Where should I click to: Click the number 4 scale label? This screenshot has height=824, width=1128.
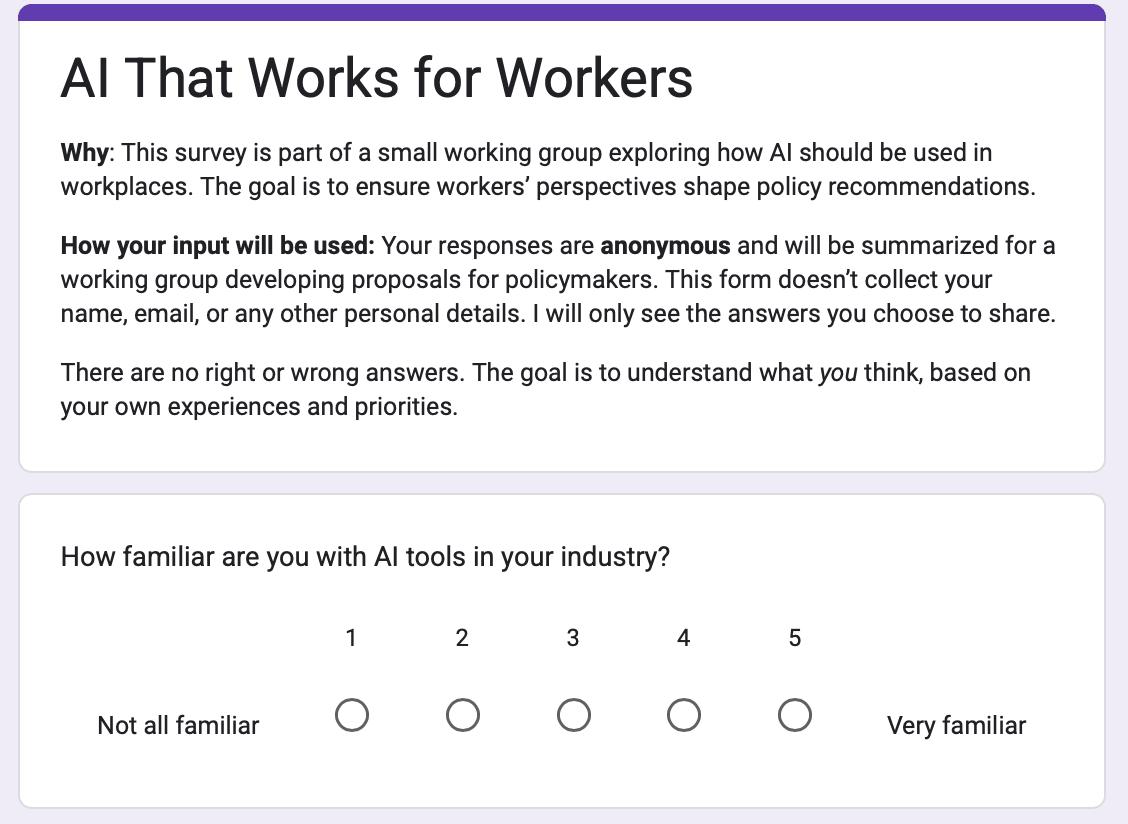coord(683,638)
